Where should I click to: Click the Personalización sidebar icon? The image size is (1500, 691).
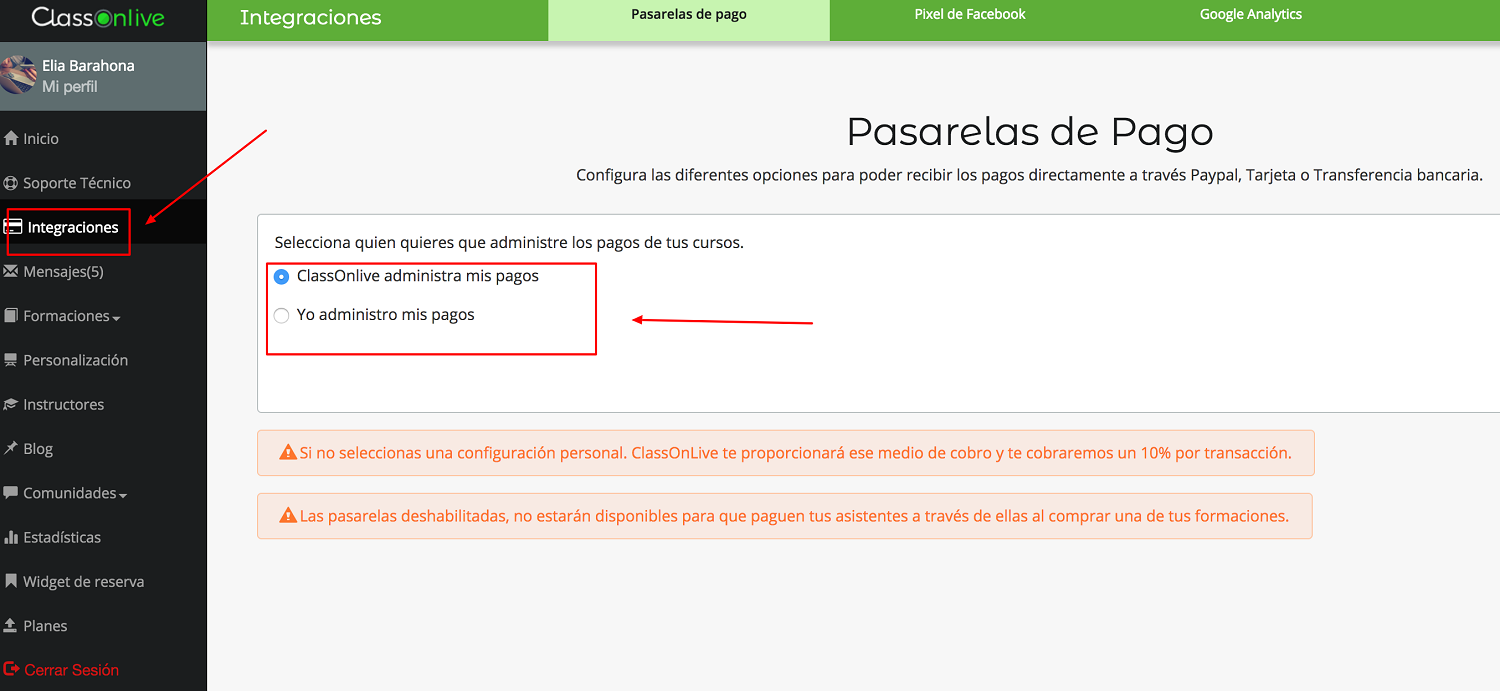[10, 359]
